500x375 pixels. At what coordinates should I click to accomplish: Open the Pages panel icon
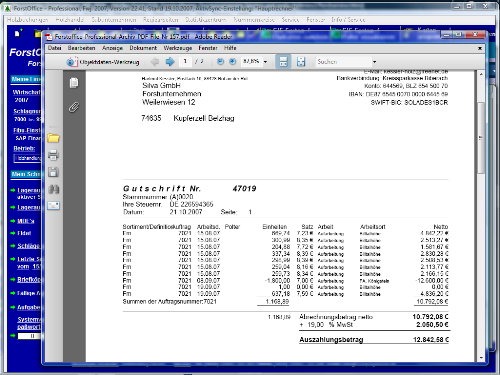pos(74,83)
